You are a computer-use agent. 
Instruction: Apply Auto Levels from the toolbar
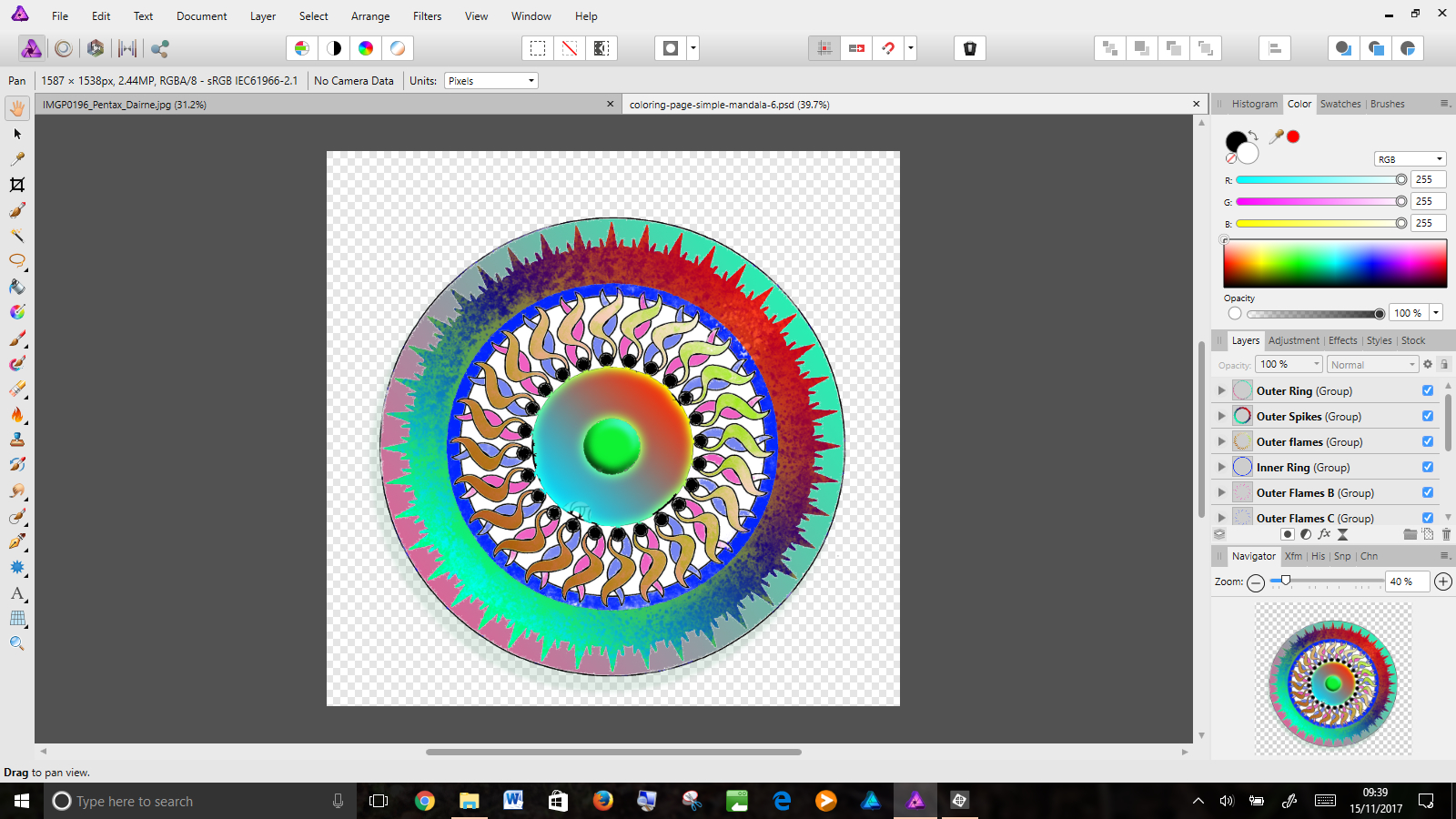pos(302,48)
